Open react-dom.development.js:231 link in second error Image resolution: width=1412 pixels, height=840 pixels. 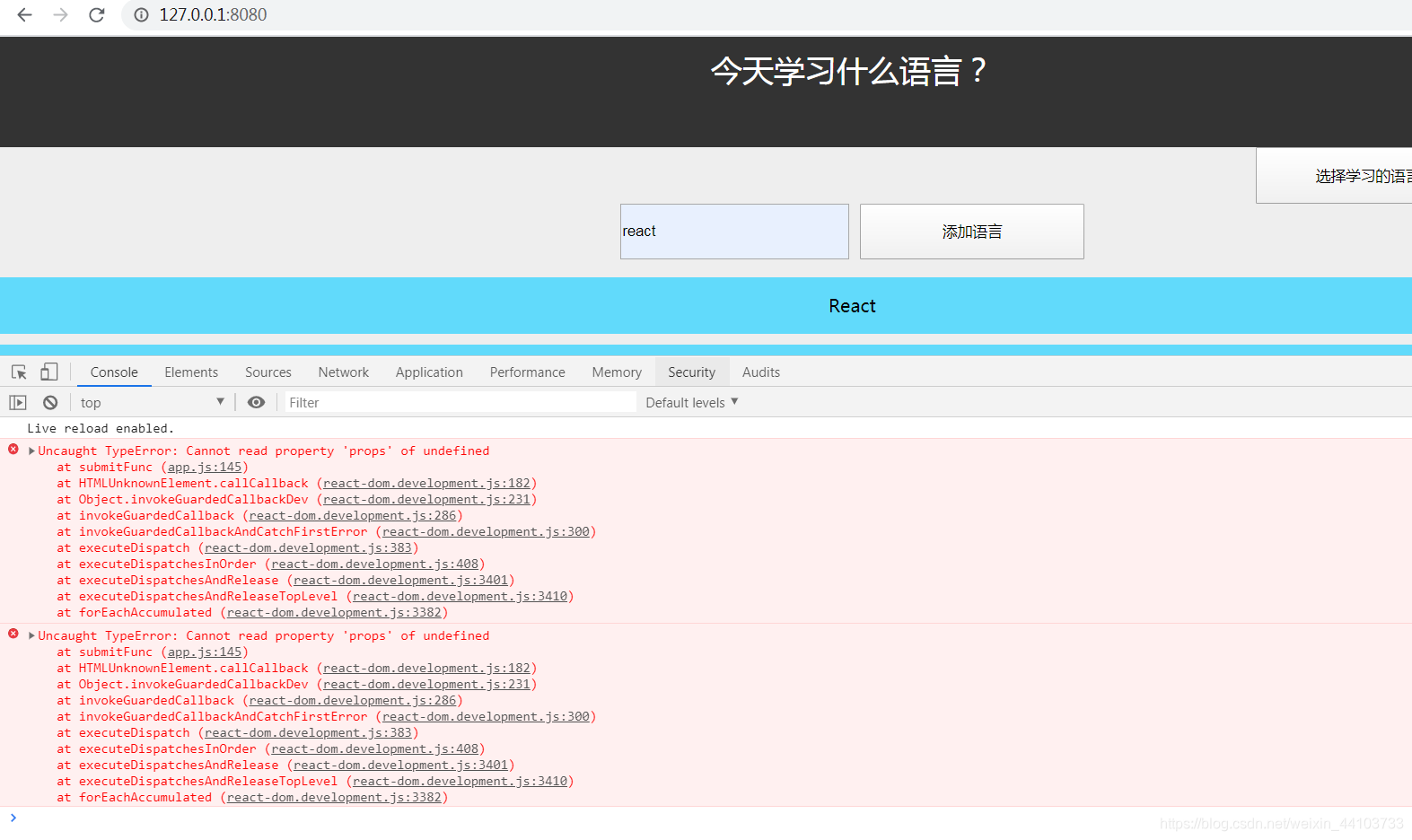click(x=427, y=684)
